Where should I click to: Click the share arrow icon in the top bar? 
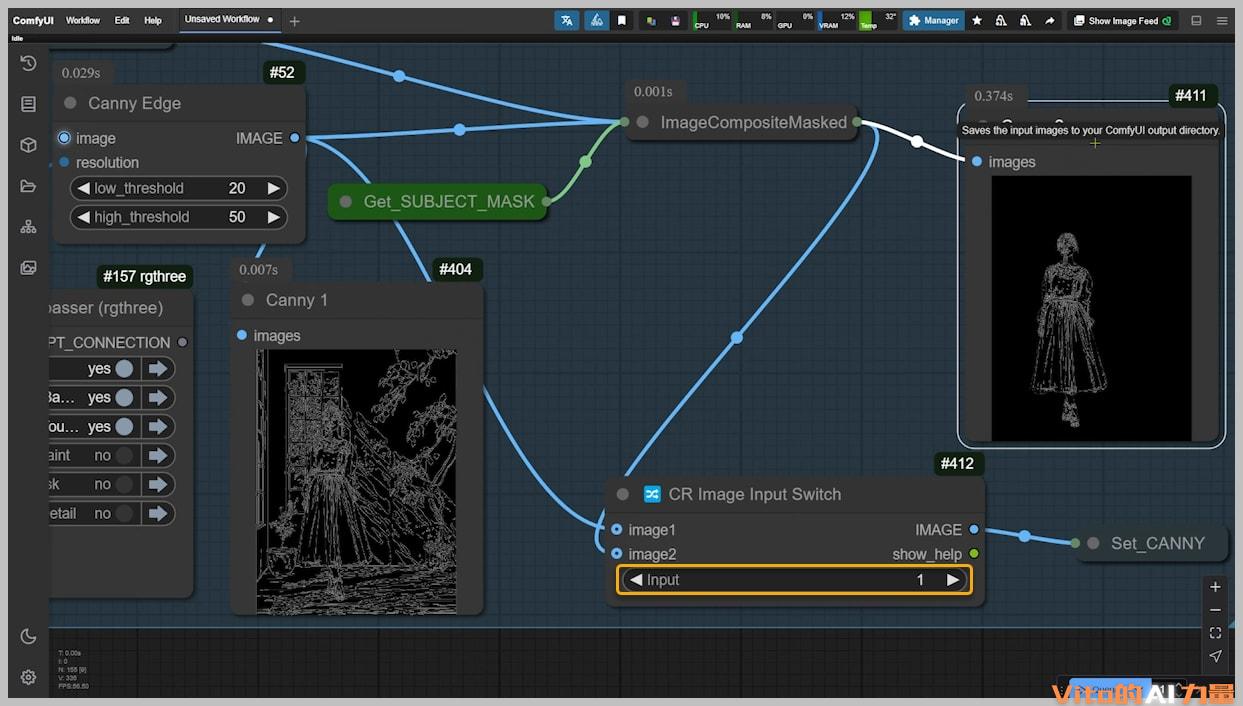1050,20
